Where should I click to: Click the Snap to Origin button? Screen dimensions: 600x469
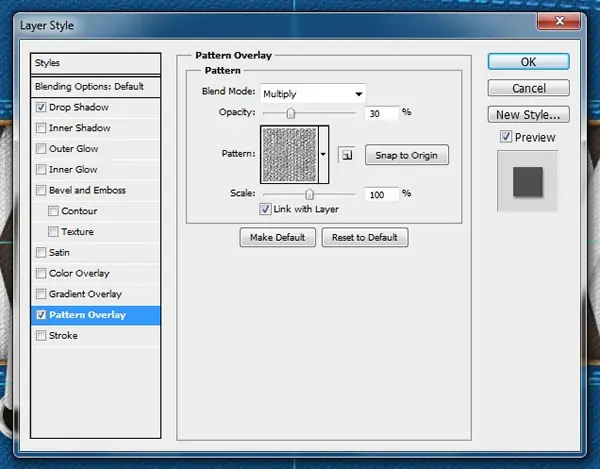tap(407, 155)
